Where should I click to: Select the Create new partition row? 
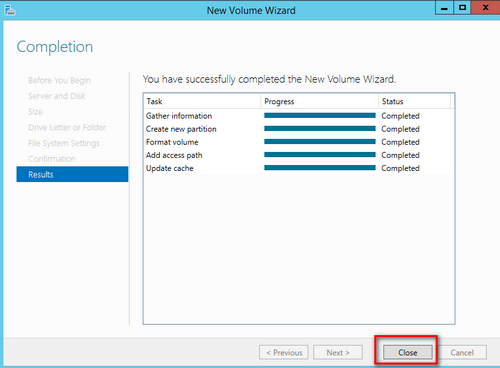coord(299,129)
